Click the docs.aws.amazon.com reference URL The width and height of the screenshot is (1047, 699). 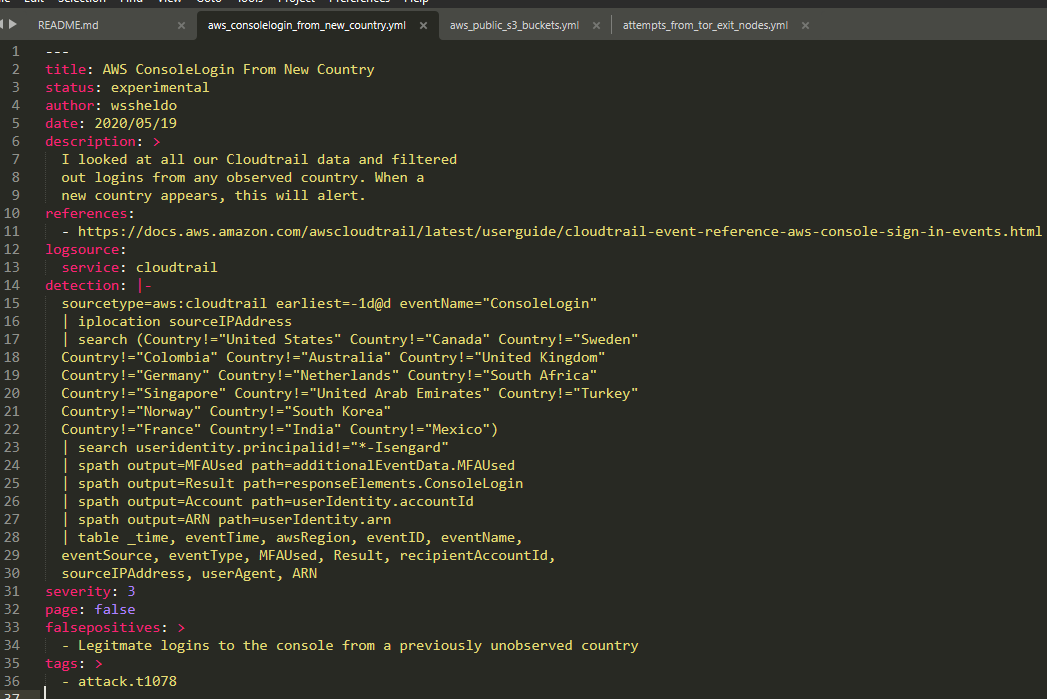(x=560, y=232)
